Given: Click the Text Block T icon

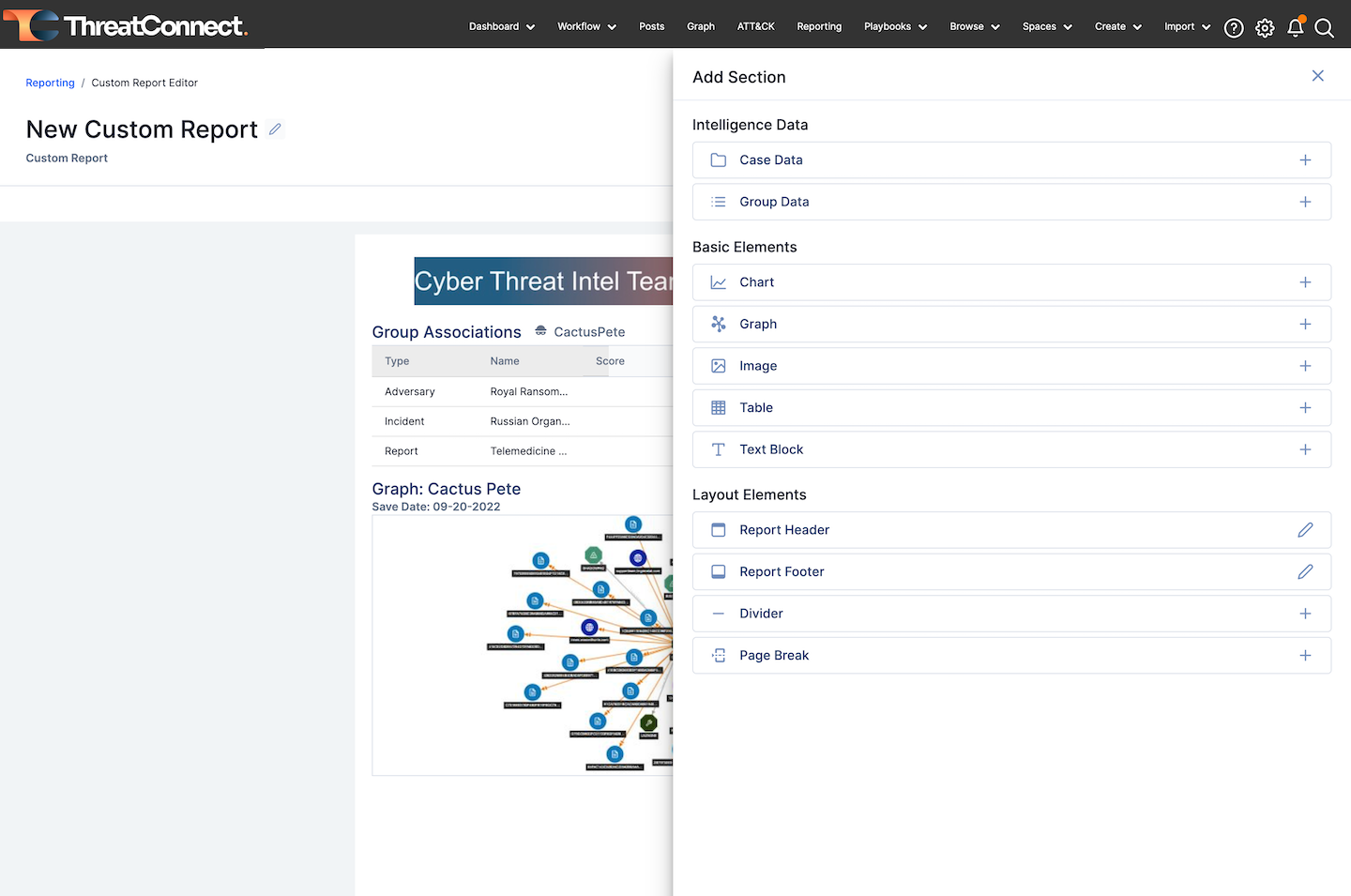Looking at the screenshot, I should click(x=719, y=449).
